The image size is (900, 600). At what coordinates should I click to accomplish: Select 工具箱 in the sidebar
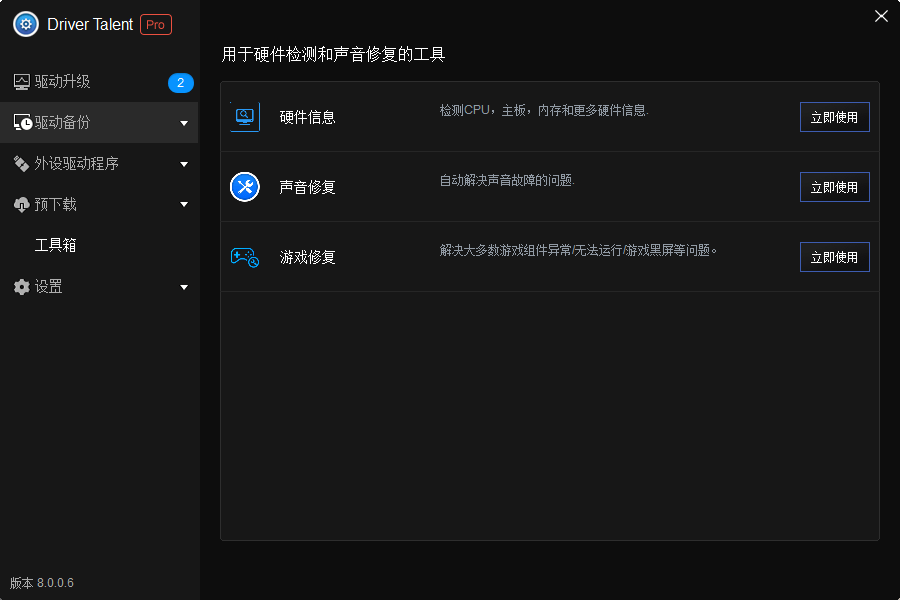click(56, 245)
